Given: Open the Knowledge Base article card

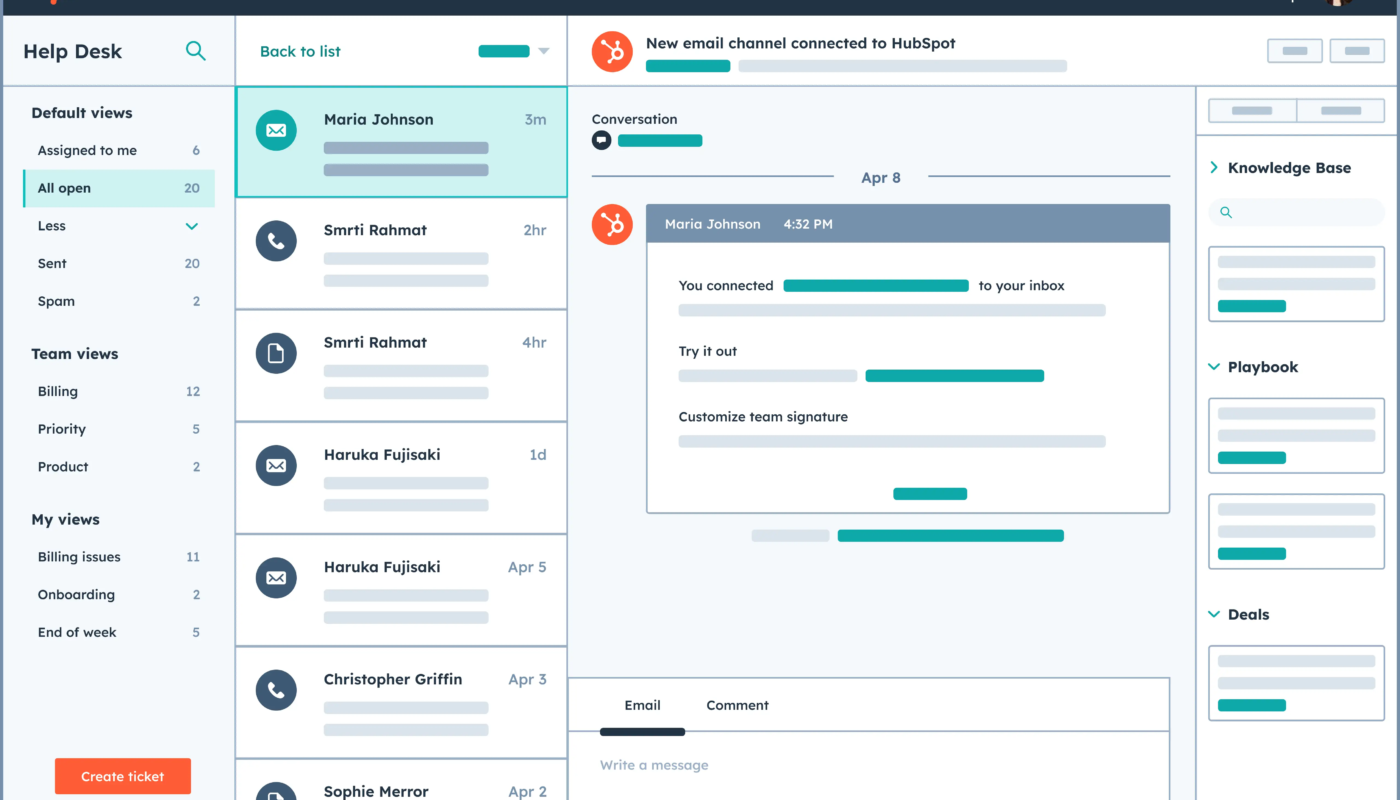Looking at the screenshot, I should point(1297,284).
